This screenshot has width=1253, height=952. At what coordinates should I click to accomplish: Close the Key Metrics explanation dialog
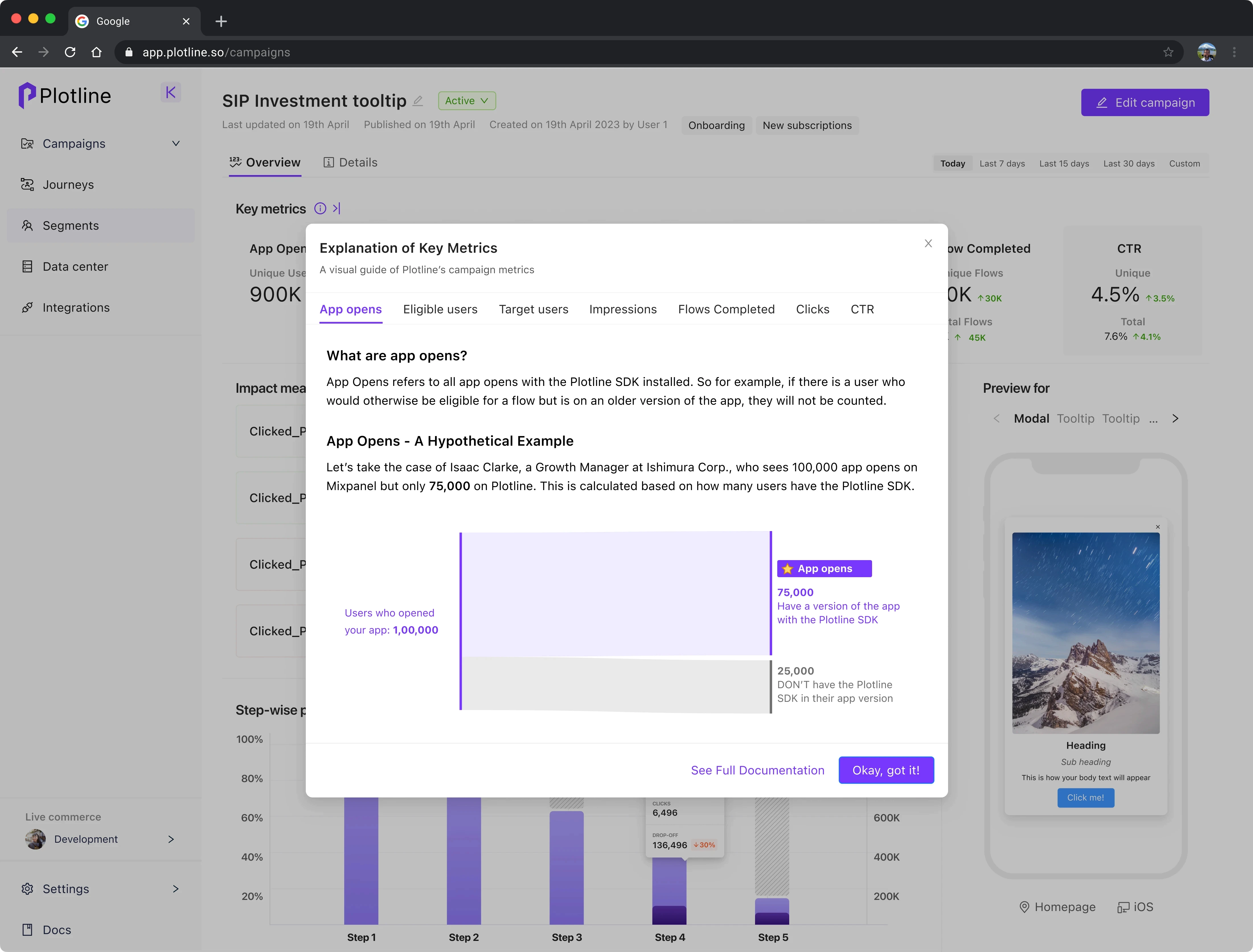tap(928, 244)
